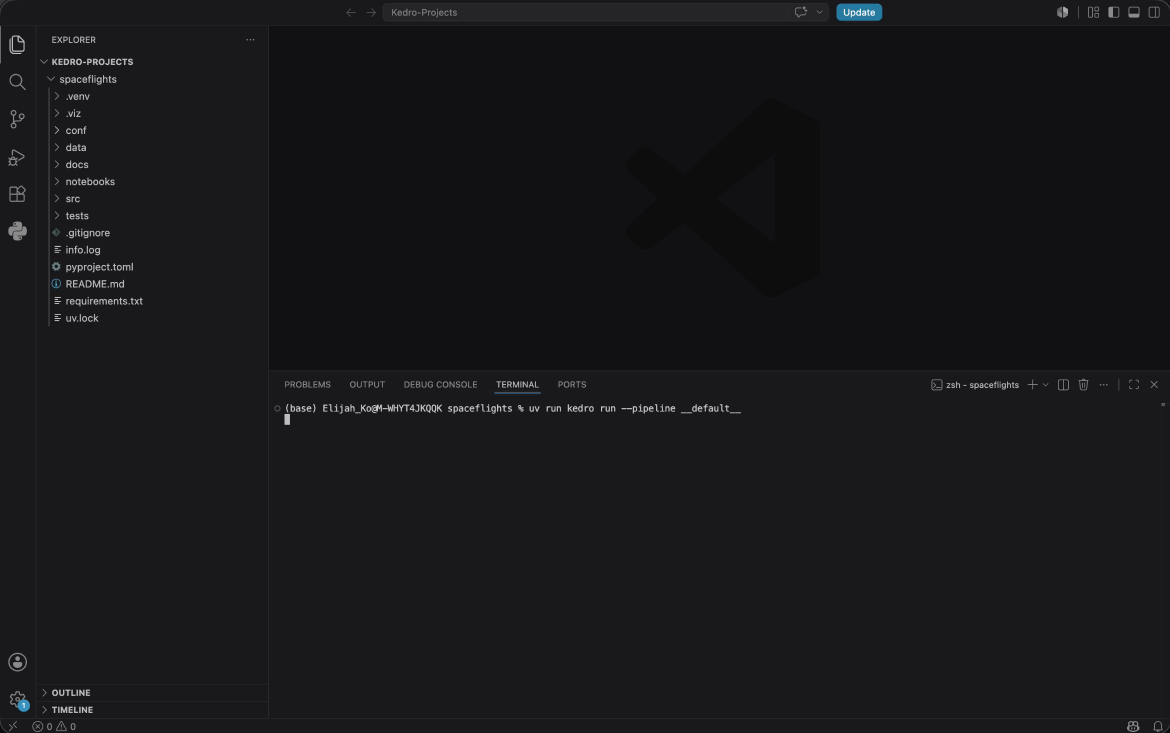Expand the notebooks folder

pyautogui.click(x=152, y=181)
